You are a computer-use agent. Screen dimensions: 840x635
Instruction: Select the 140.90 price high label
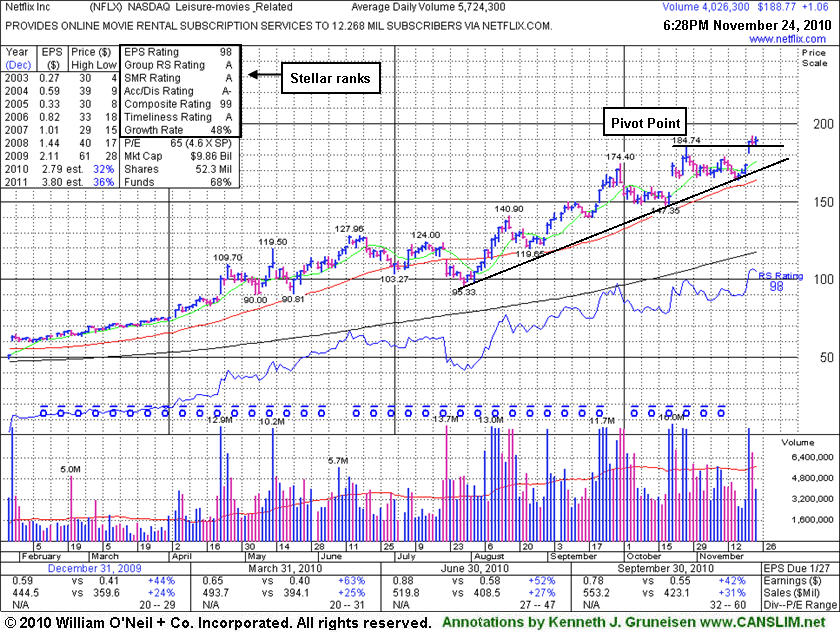coord(509,209)
